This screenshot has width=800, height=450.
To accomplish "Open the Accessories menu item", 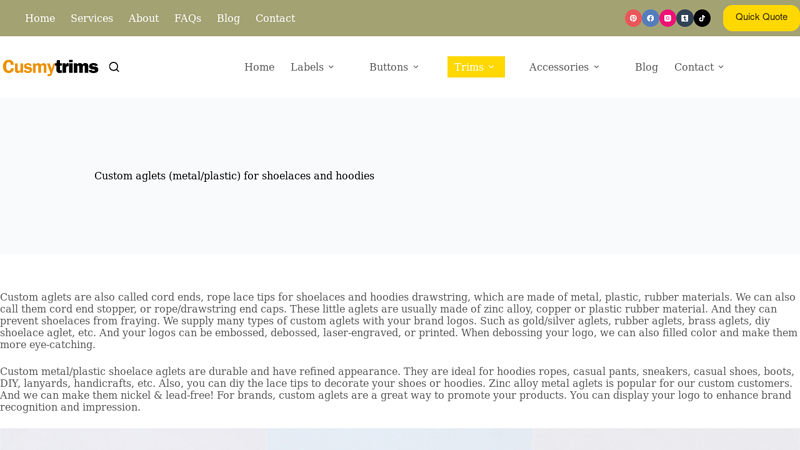I will (559, 67).
